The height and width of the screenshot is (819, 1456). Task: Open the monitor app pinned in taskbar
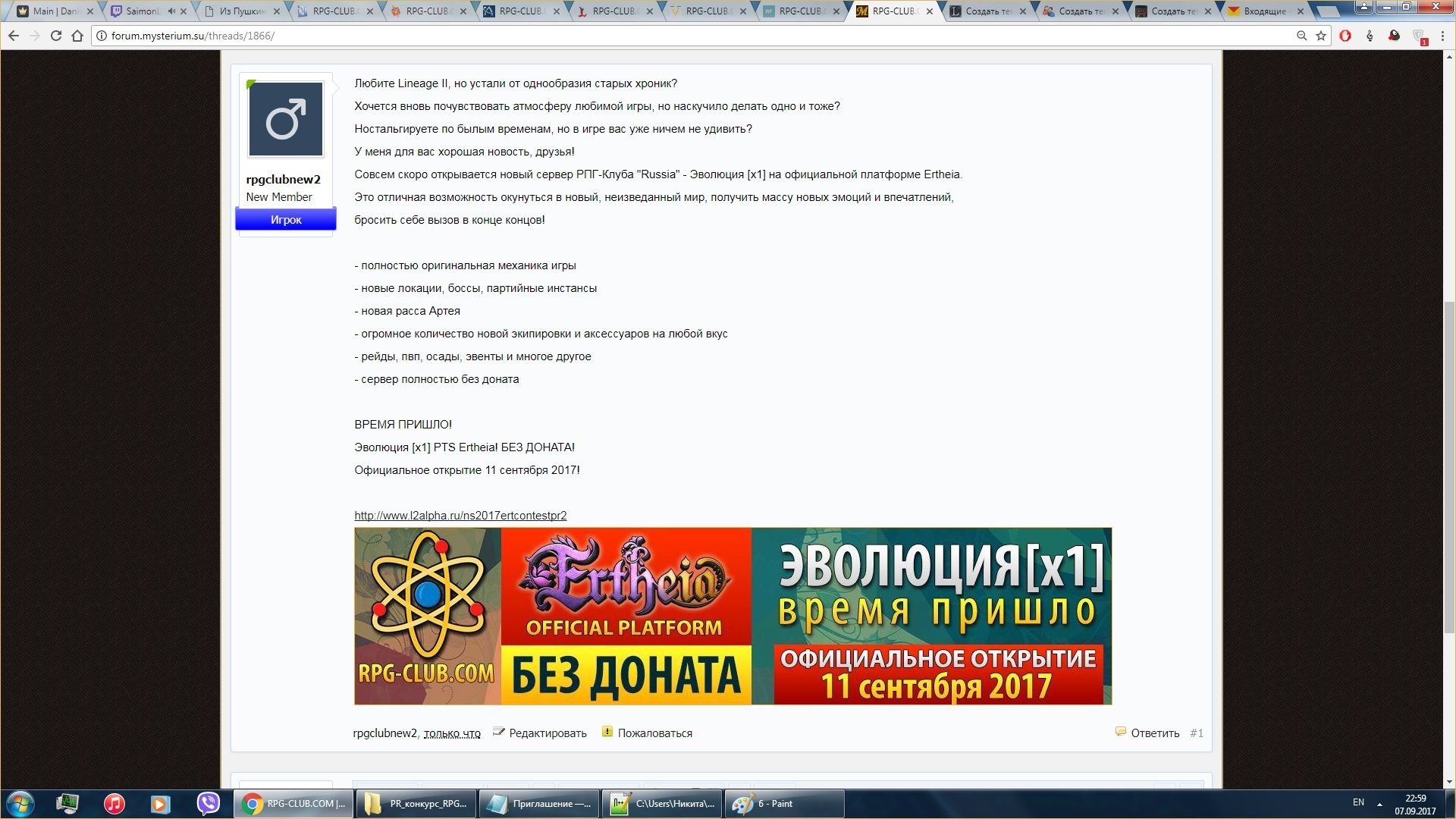coord(67,804)
